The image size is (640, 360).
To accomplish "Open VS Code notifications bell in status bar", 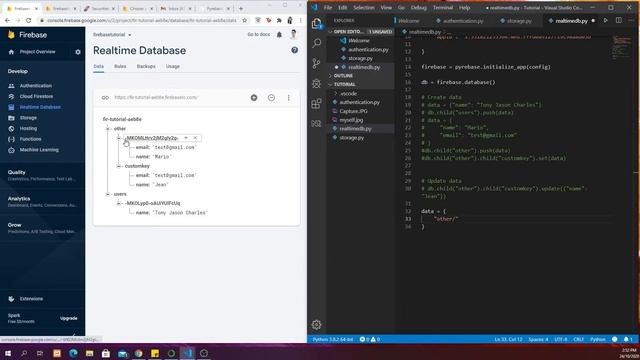I will pos(627,339).
